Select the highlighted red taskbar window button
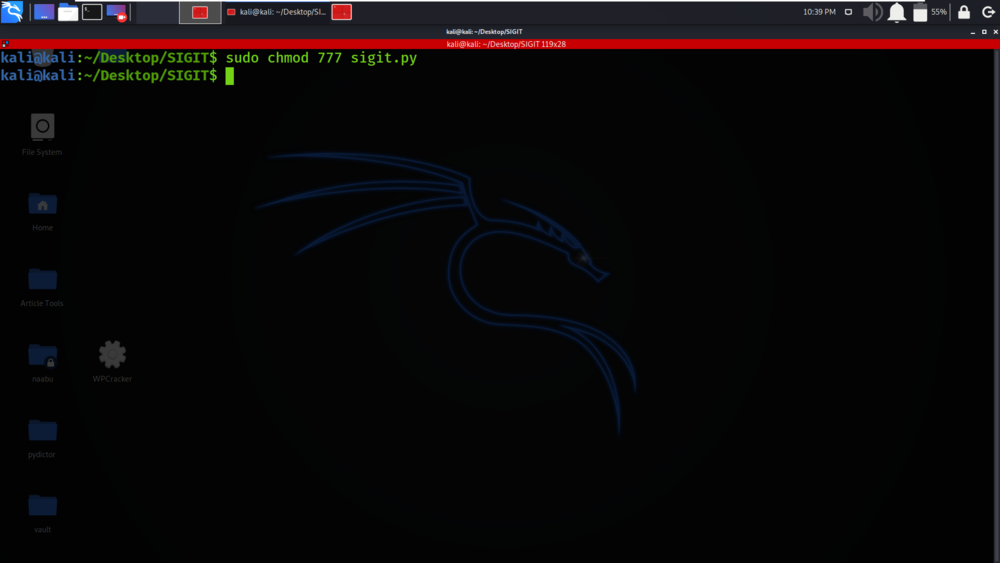 pos(200,12)
